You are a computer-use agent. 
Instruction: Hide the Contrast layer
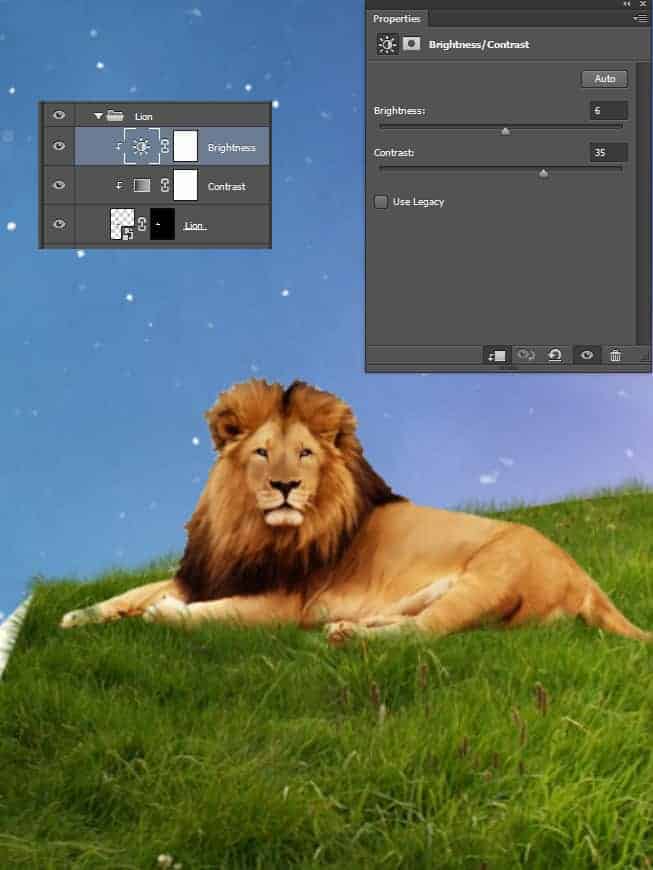59,186
